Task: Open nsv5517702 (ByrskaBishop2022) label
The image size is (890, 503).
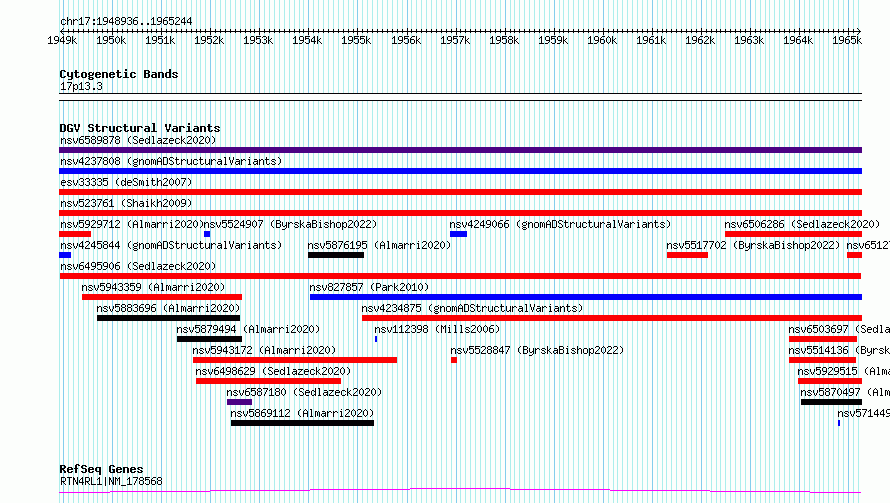Action: [753, 245]
